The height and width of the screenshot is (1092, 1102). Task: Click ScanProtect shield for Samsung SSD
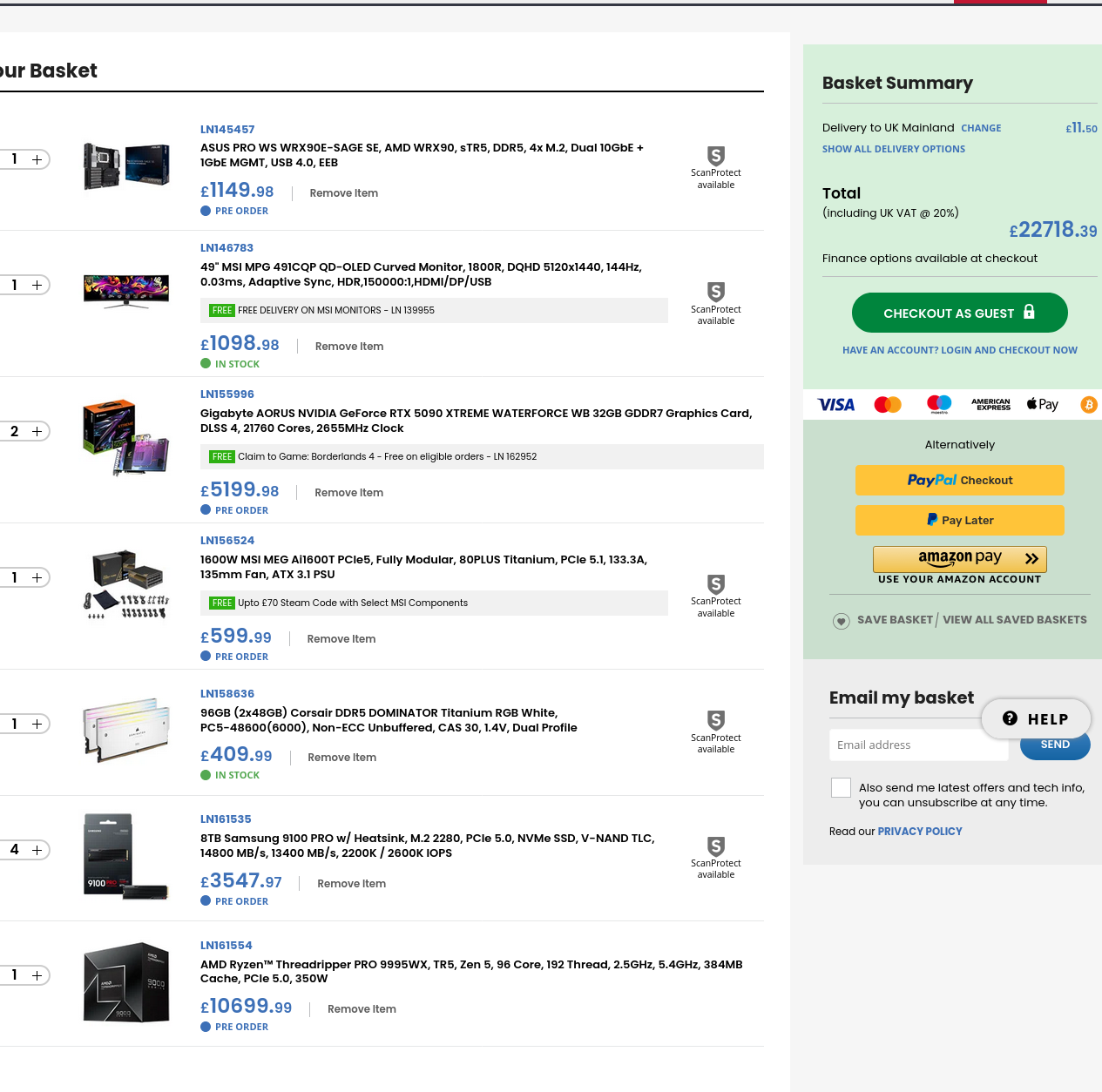coord(716,846)
